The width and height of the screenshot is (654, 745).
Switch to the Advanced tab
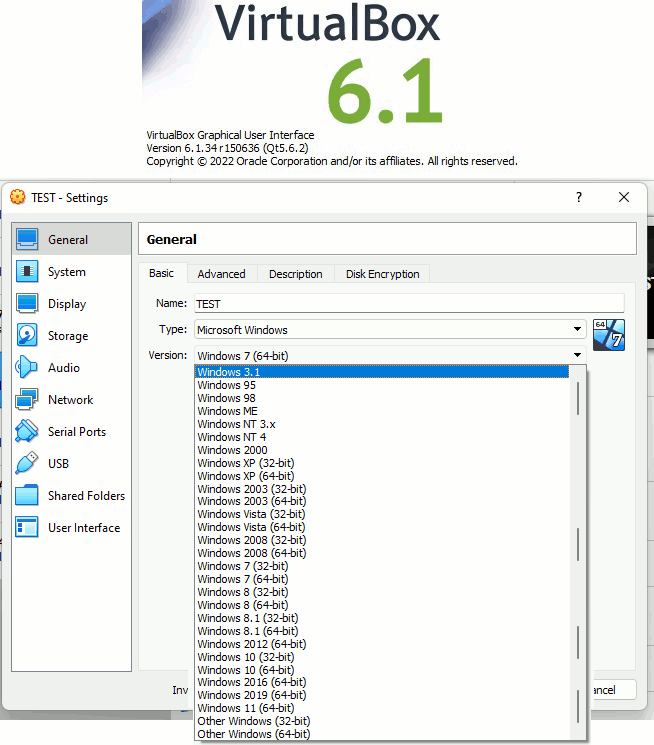tap(221, 274)
